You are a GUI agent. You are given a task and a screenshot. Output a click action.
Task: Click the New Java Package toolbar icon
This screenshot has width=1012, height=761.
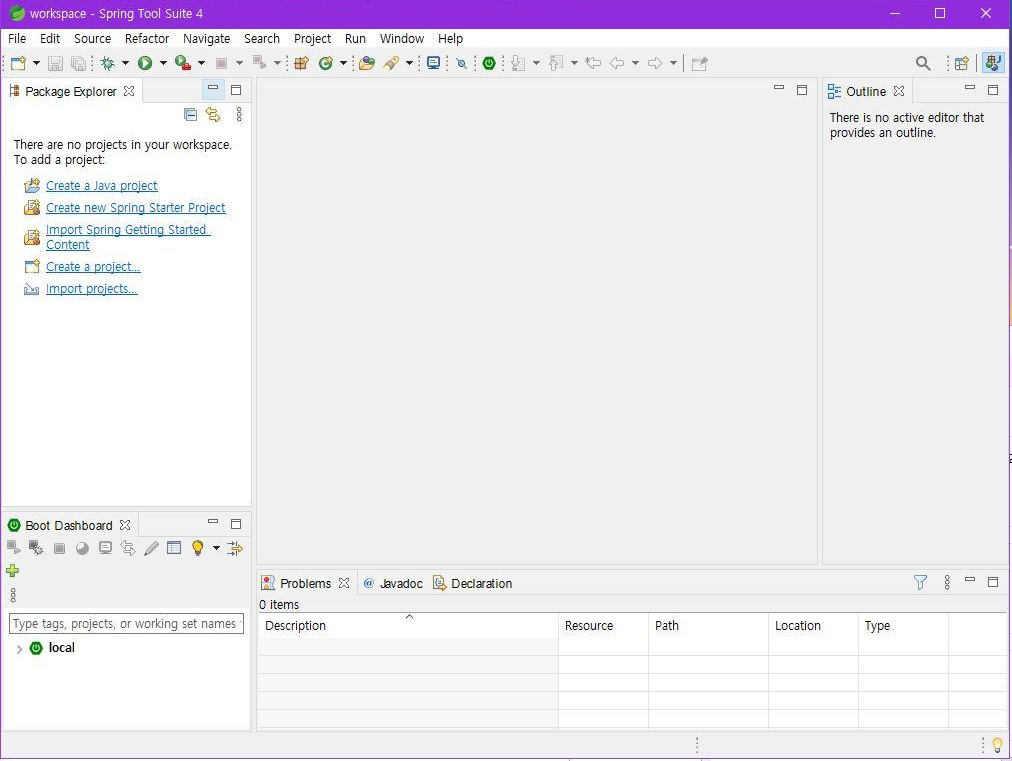pos(301,63)
